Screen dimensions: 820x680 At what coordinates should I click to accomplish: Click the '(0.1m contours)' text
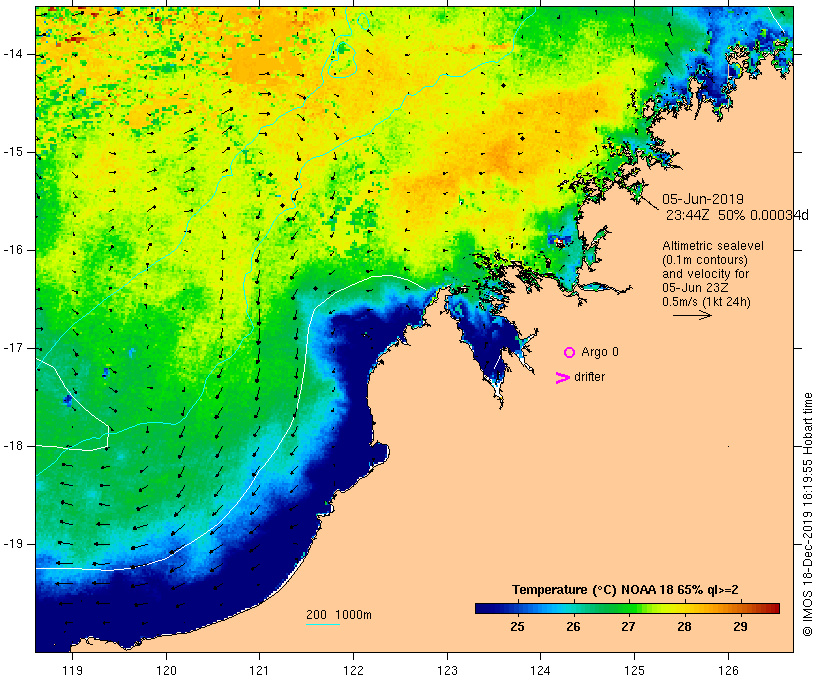(x=705, y=260)
